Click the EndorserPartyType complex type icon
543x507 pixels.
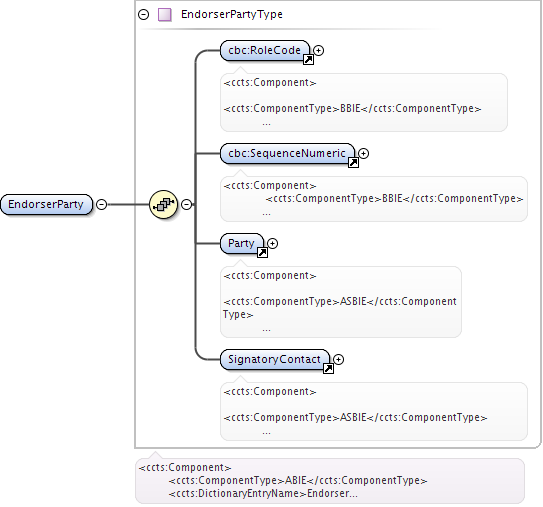164,15
